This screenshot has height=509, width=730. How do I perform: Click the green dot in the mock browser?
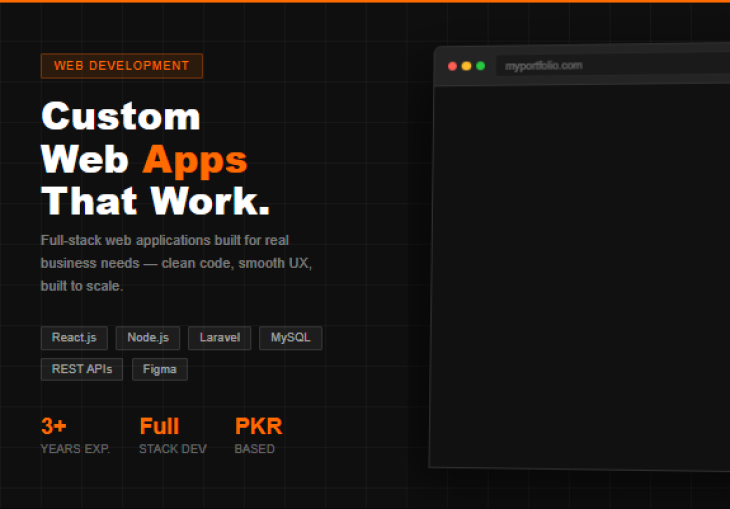click(480, 66)
